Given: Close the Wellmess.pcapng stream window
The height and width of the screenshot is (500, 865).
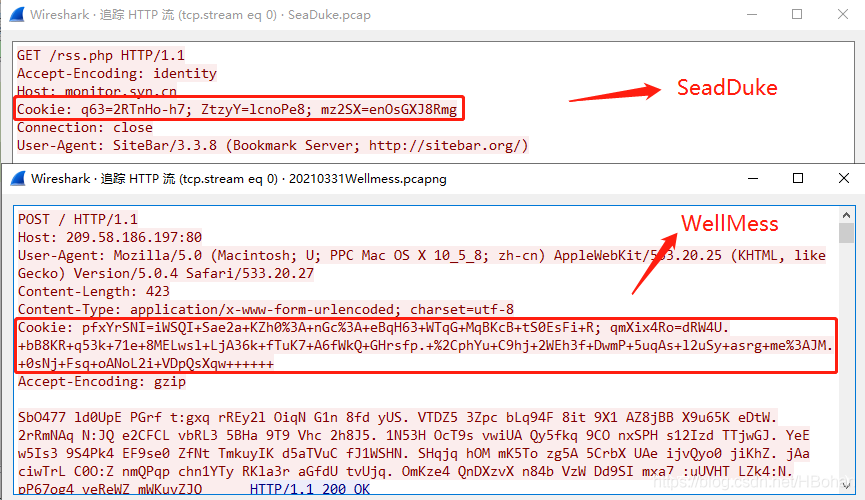Looking at the screenshot, I should tap(844, 178).
